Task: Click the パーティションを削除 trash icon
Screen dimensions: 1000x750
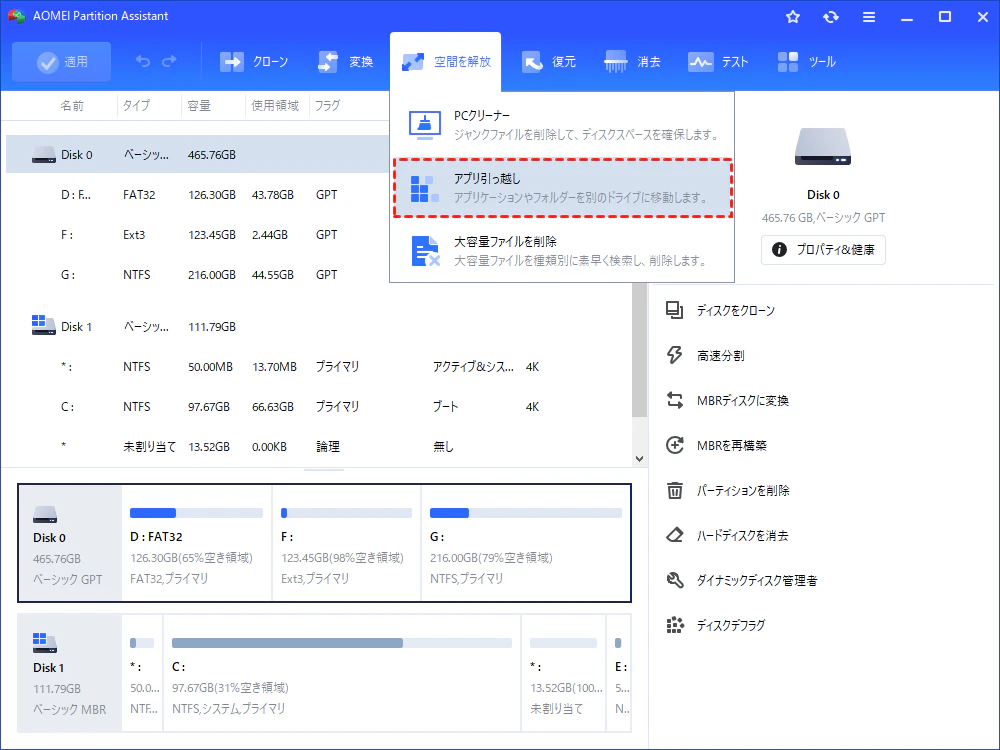Action: point(675,490)
